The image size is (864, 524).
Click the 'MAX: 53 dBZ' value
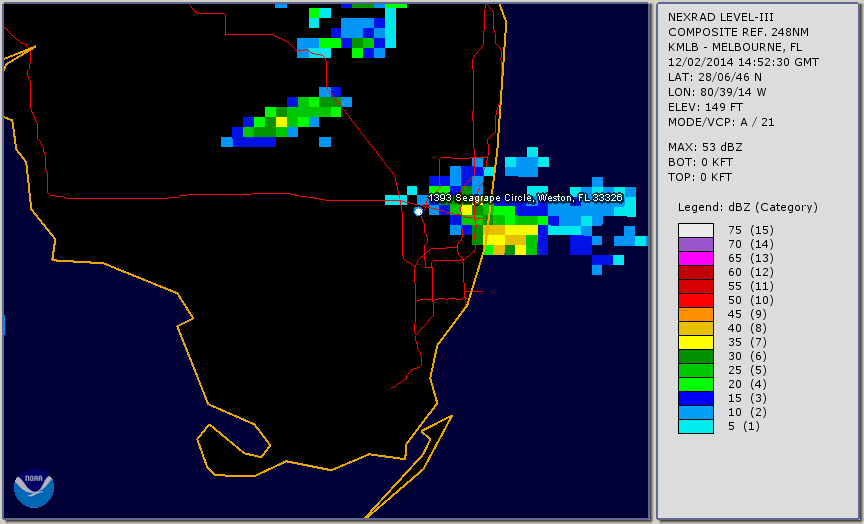tap(705, 147)
